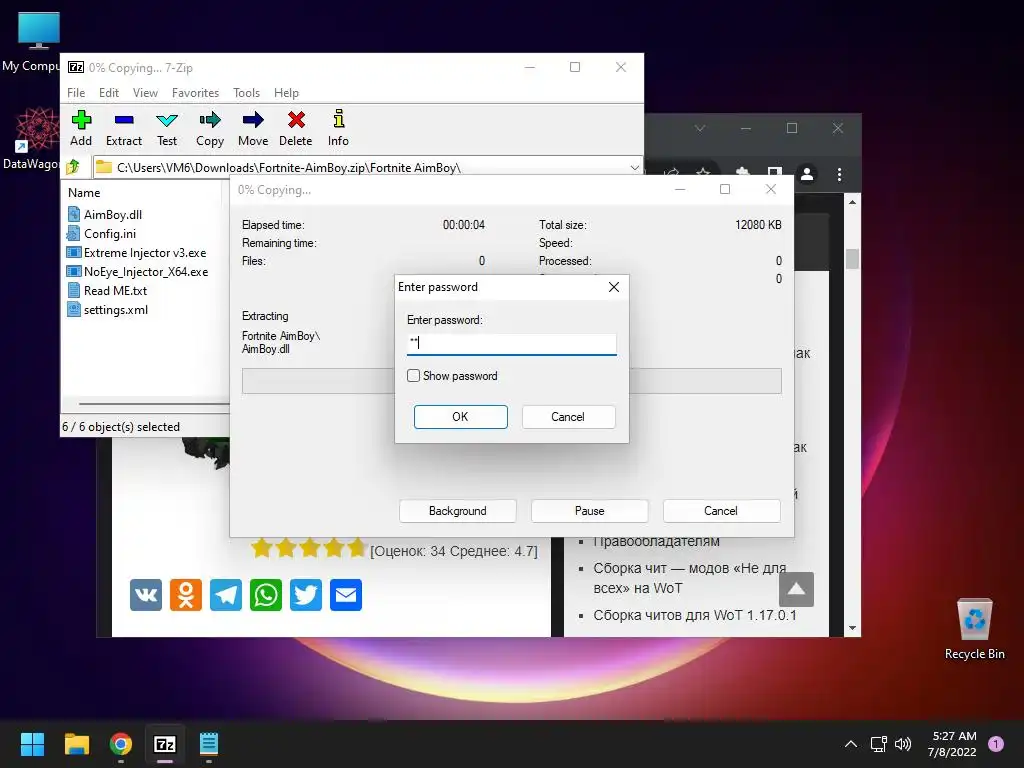Open Chrome profile avatar icon
Screen dimensions: 1024x768
[807, 174]
